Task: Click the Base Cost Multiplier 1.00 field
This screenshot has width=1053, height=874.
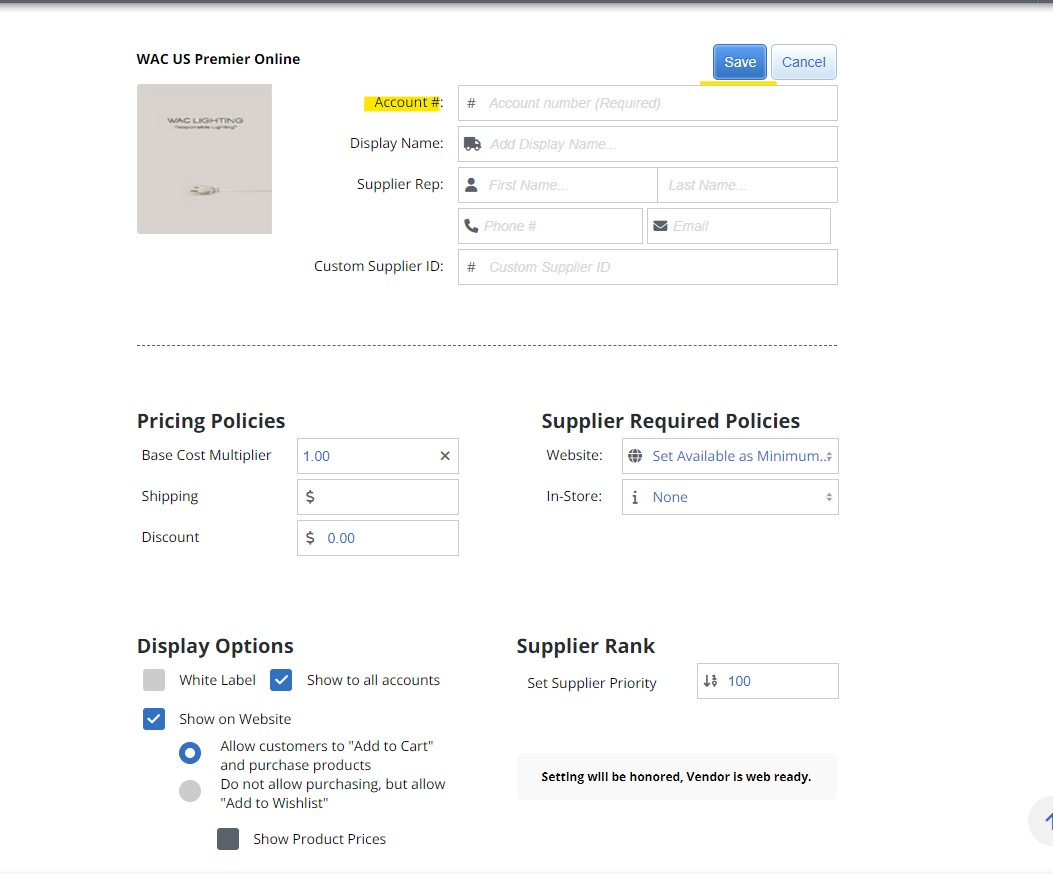Action: coord(377,456)
